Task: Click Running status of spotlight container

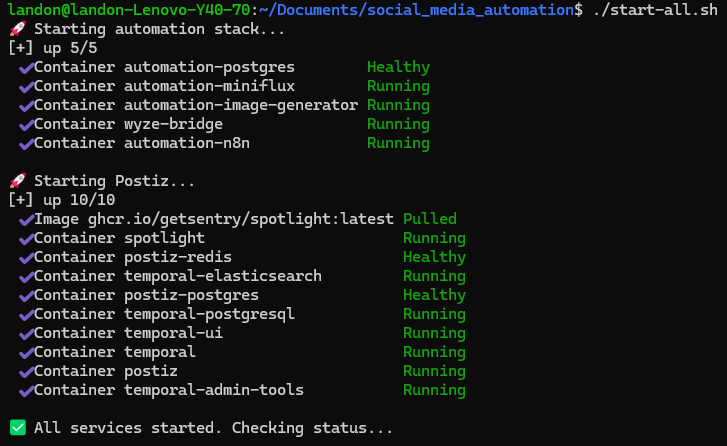Action: (x=434, y=238)
